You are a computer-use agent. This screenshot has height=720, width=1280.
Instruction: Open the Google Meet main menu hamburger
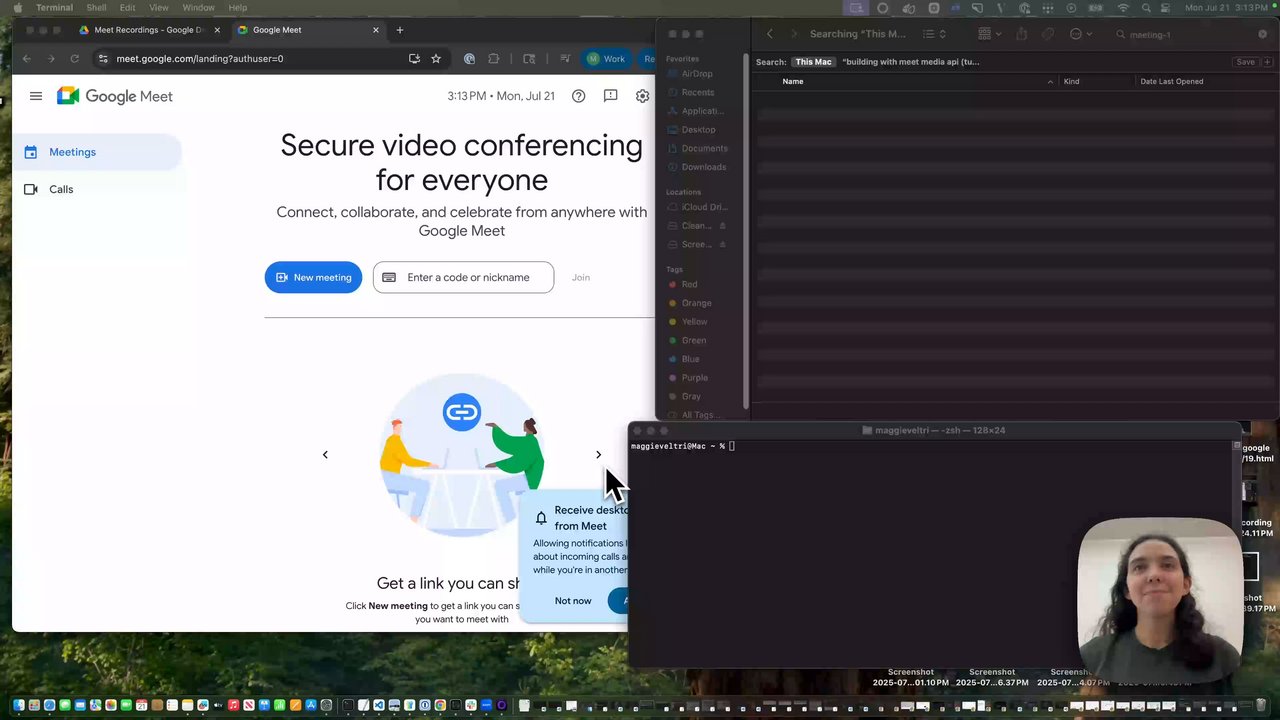36,96
